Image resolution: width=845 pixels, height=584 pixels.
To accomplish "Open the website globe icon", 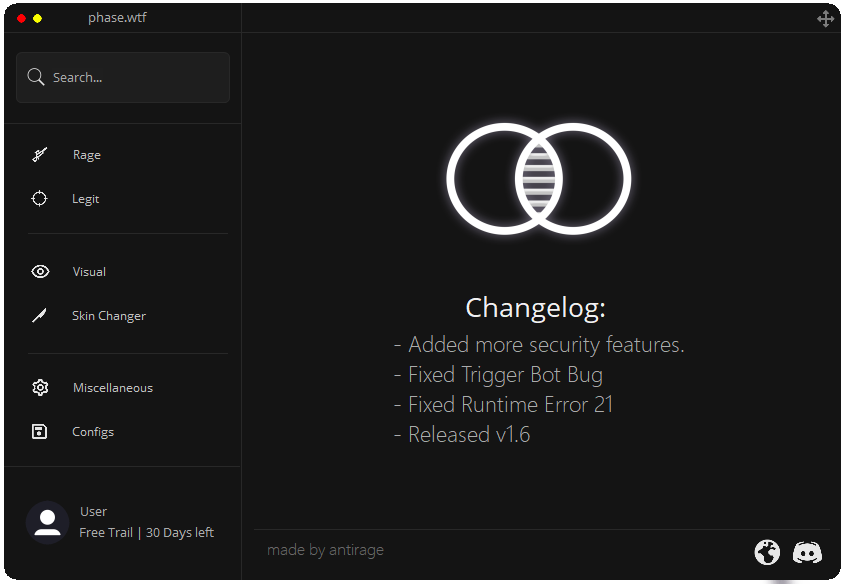I will click(767, 552).
